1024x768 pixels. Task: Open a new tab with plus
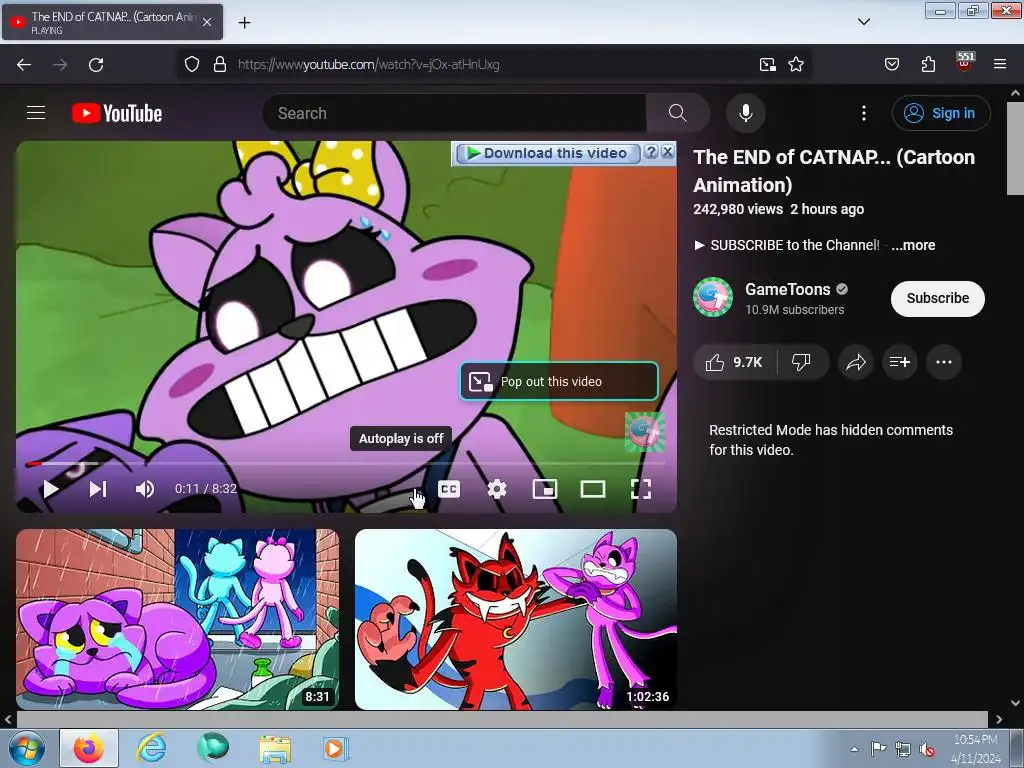pos(244,22)
